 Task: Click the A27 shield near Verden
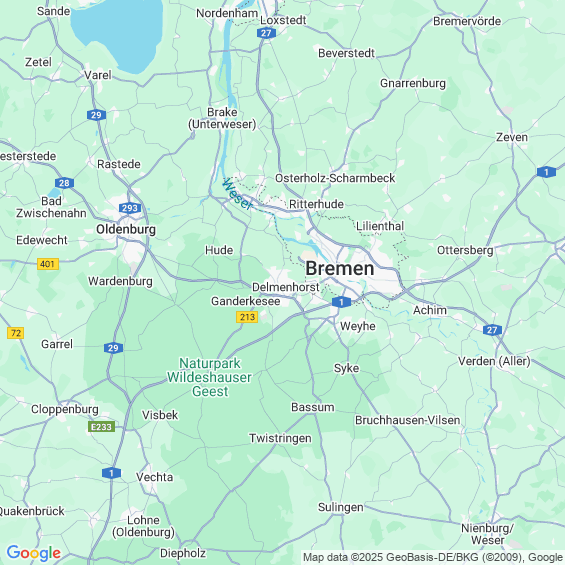click(x=492, y=330)
